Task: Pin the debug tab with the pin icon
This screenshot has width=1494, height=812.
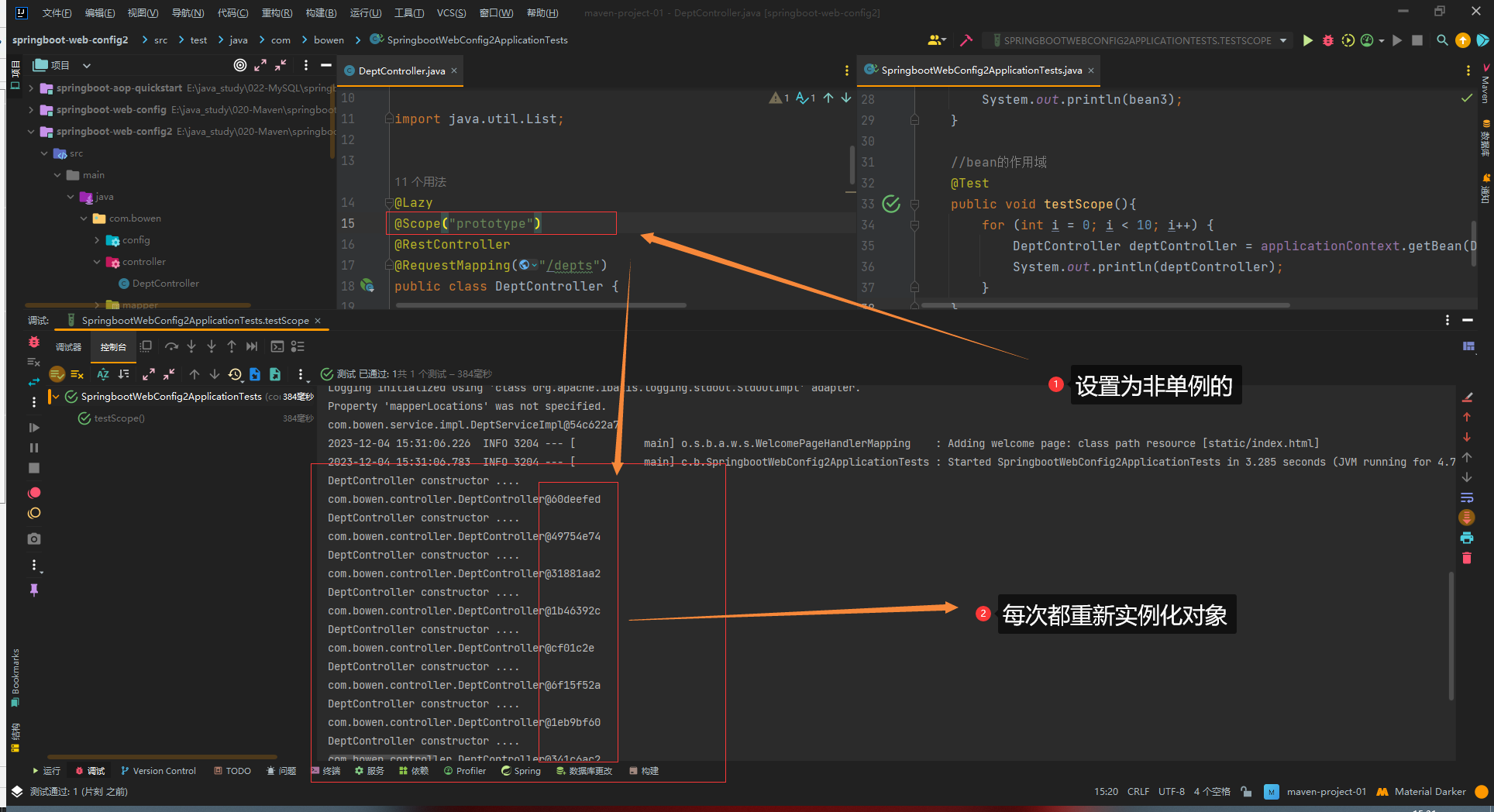Action: click(x=34, y=590)
